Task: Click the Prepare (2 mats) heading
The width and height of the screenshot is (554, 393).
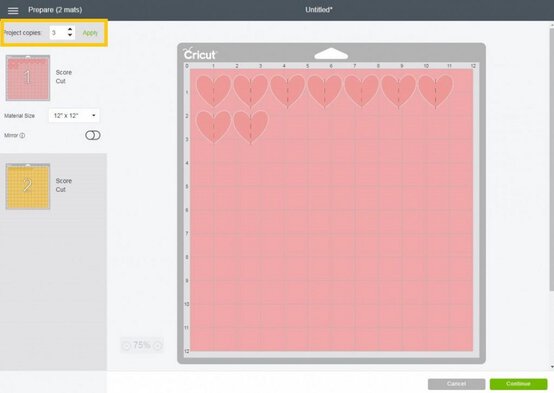Action: [x=55, y=10]
